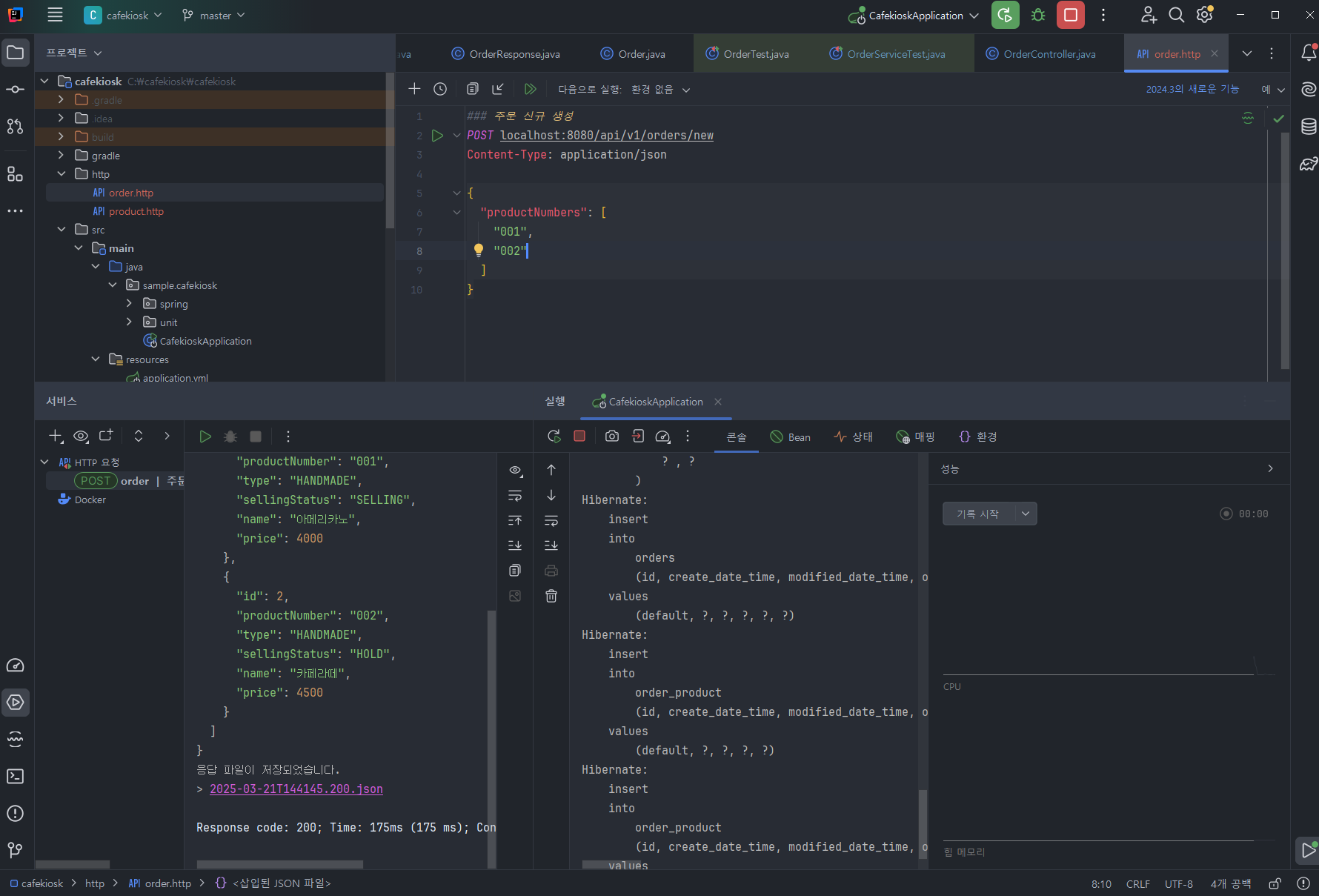This screenshot has height=896, width=1319.
Task: Toggle scroll to end in console
Action: (551, 545)
